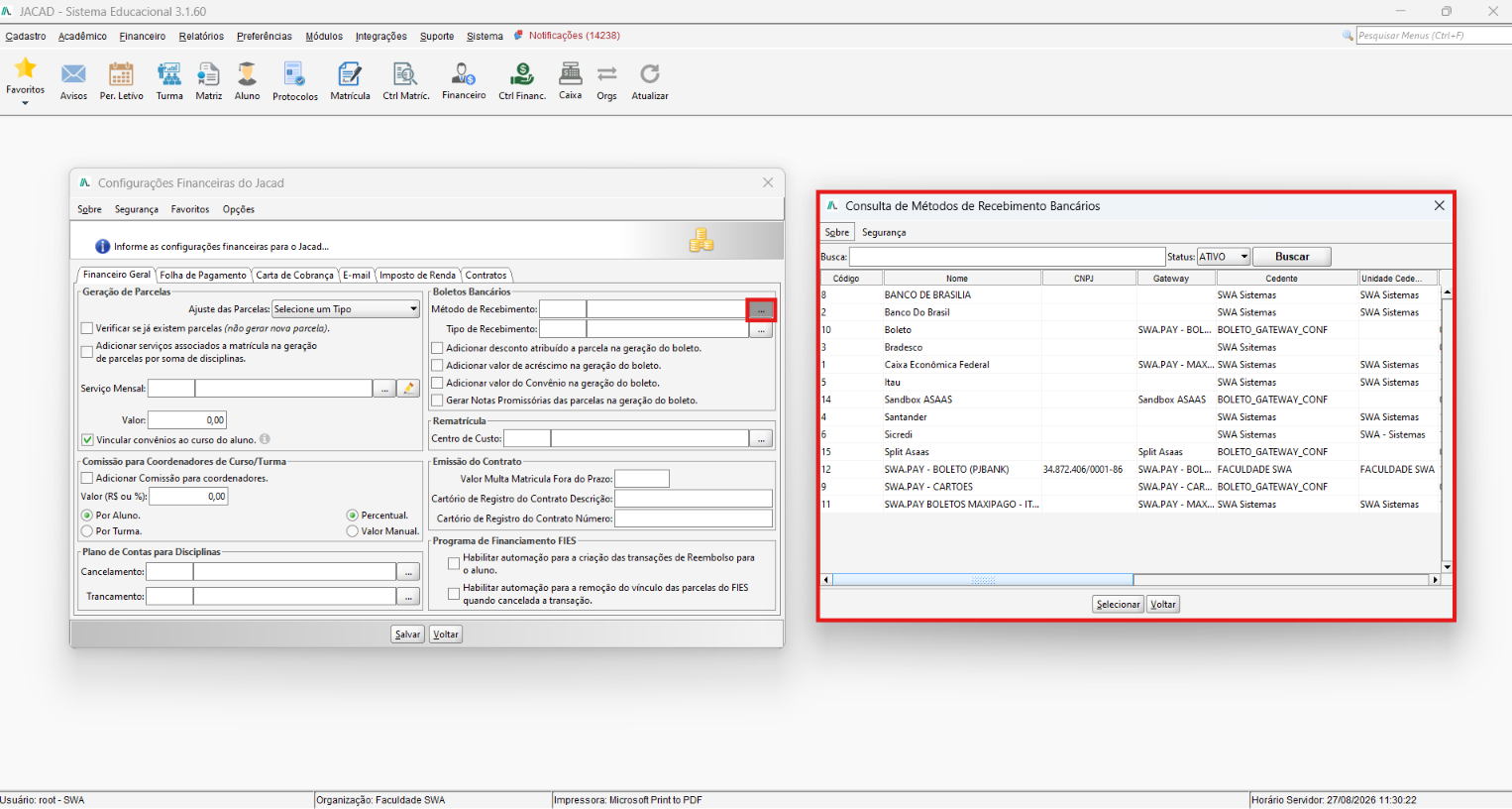Viewport: 1512px width, 809px height.
Task: Open Serviço Mensal lookup button
Action: coord(384,389)
